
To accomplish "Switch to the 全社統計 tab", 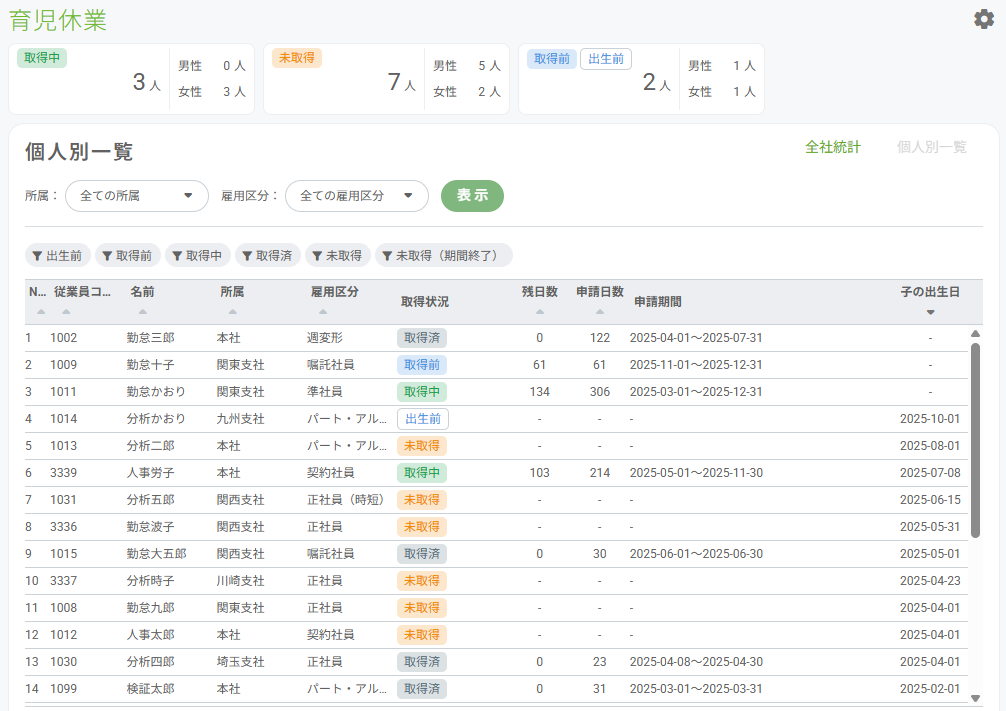I will click(x=833, y=147).
